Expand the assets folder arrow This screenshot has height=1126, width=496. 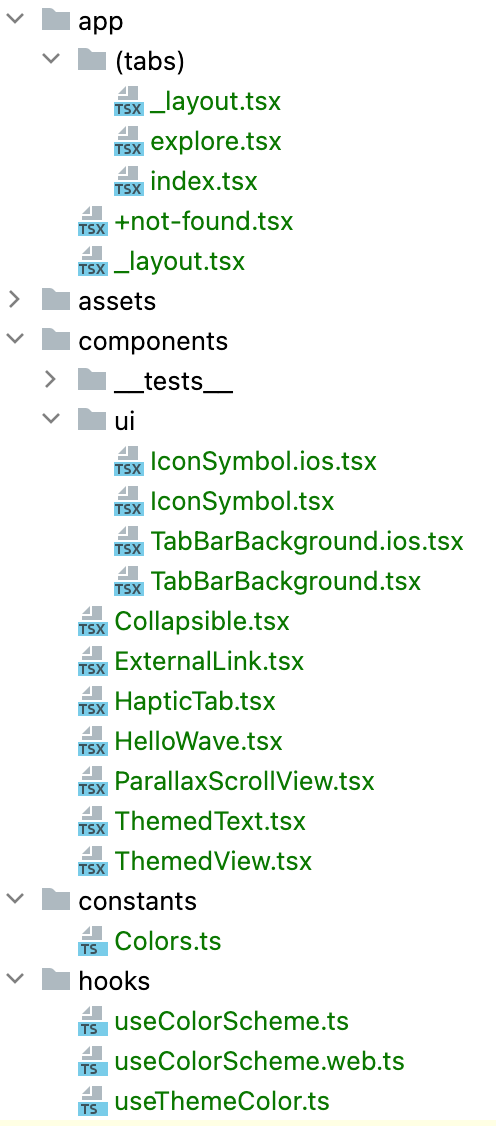point(14,300)
